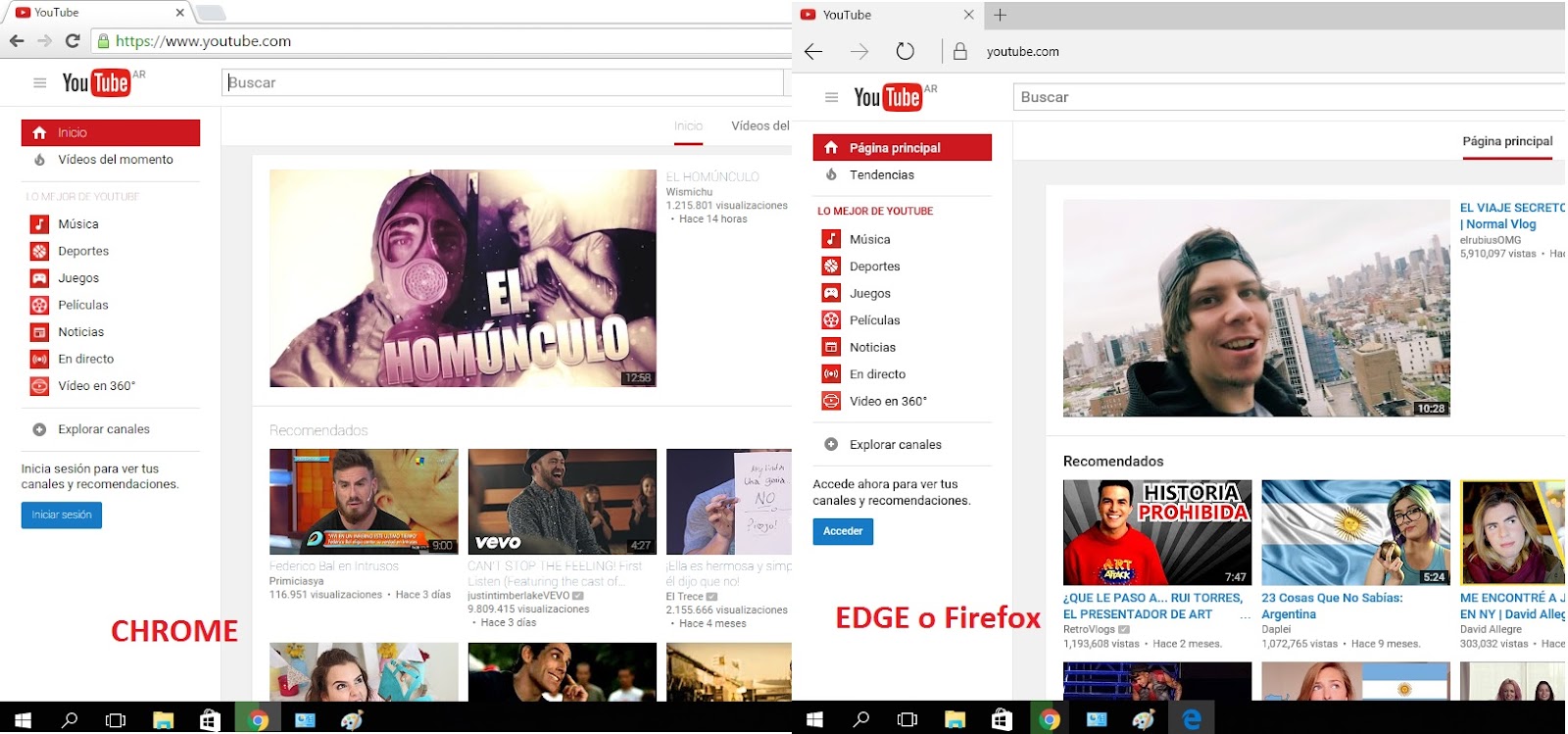
Task: Switch to Inicio tab in Chrome content area
Action: [688, 126]
